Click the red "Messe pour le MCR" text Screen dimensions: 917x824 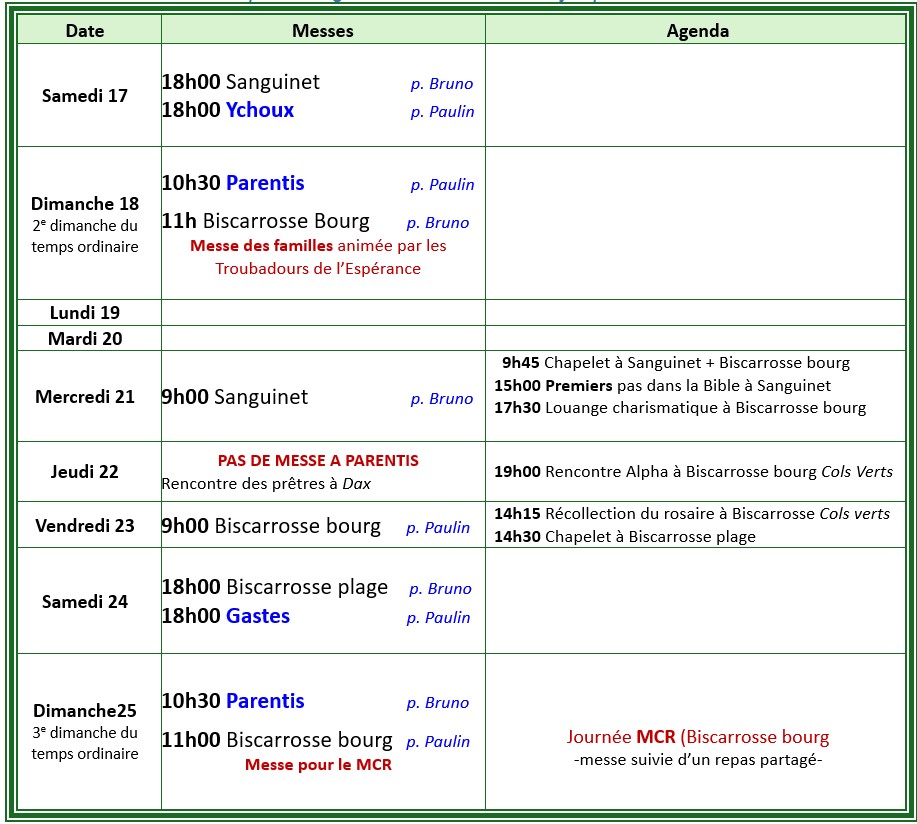[318, 765]
